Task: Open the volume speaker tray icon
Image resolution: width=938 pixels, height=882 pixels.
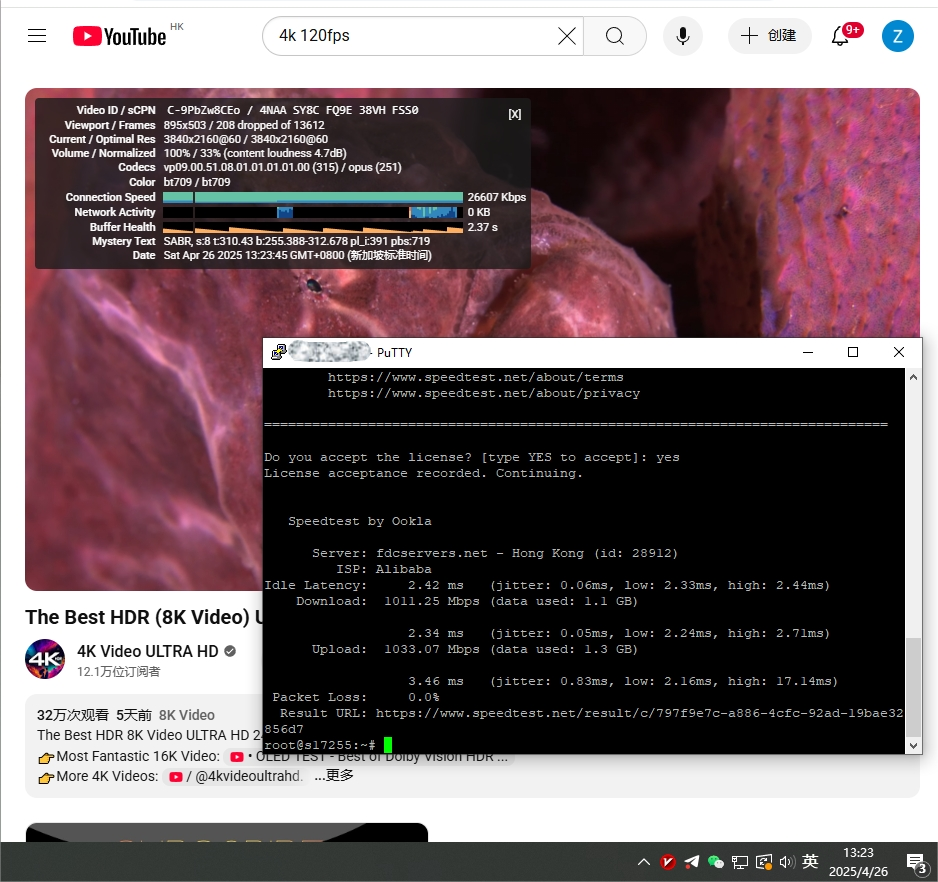Action: coord(787,862)
